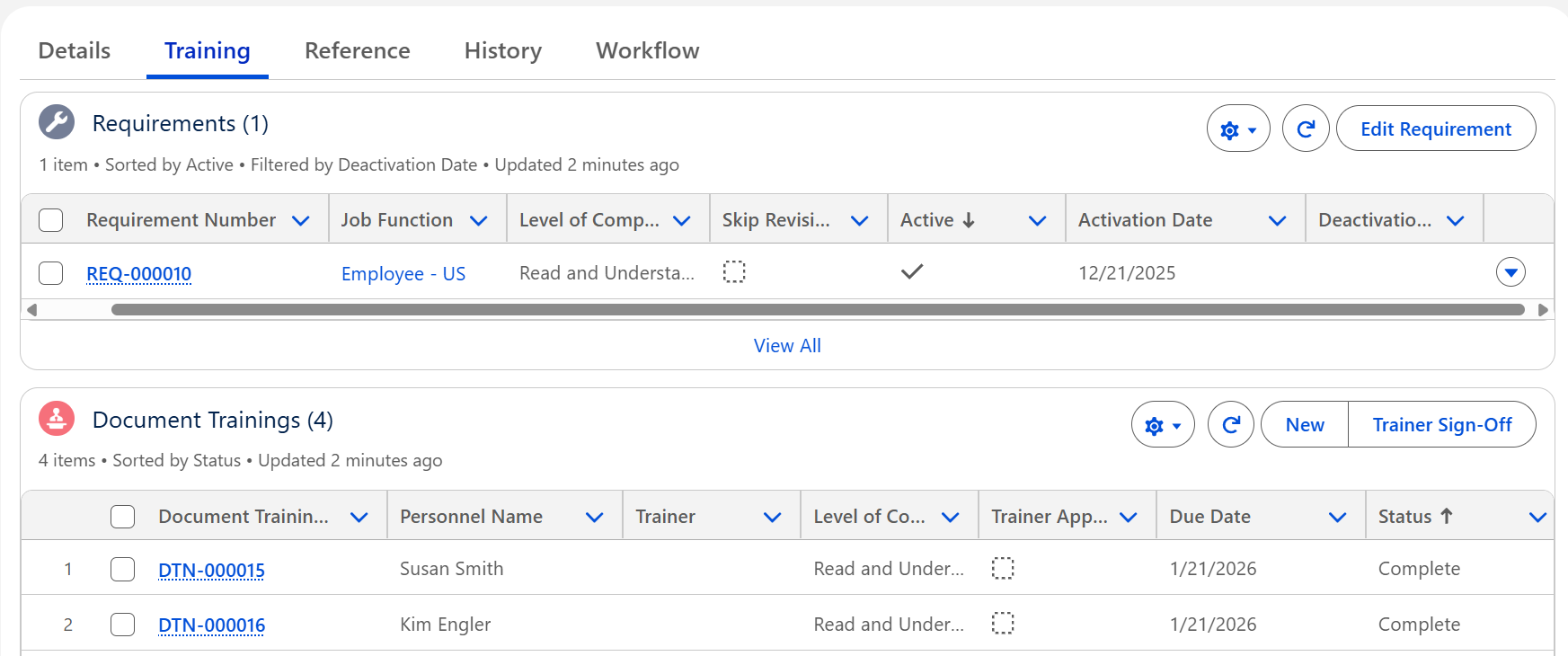Open row actions for REQ-000010

tap(1510, 272)
